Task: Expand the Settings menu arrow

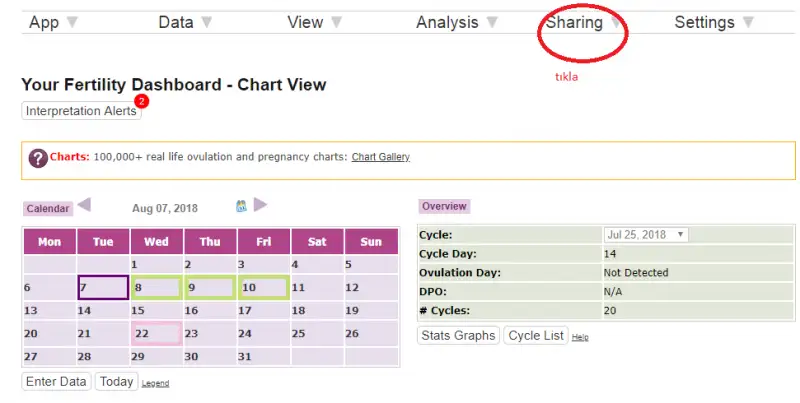Action: [748, 22]
